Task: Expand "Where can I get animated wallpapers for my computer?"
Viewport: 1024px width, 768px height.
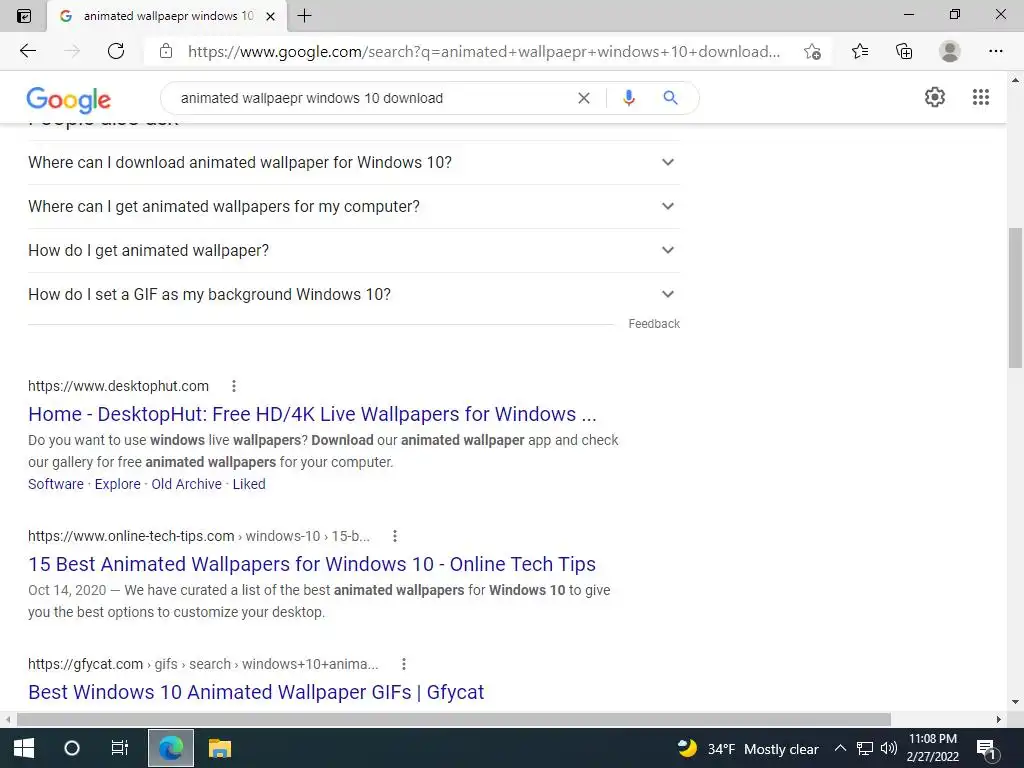Action: pyautogui.click(x=353, y=206)
